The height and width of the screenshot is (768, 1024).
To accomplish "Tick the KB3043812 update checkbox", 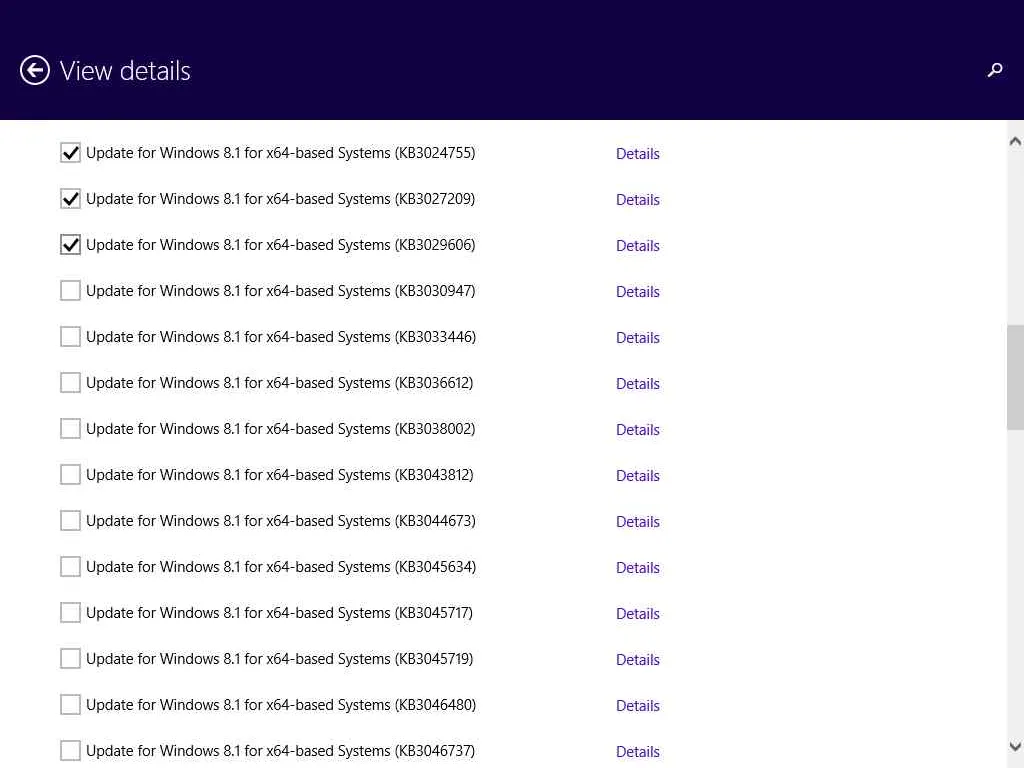I will [70, 475].
